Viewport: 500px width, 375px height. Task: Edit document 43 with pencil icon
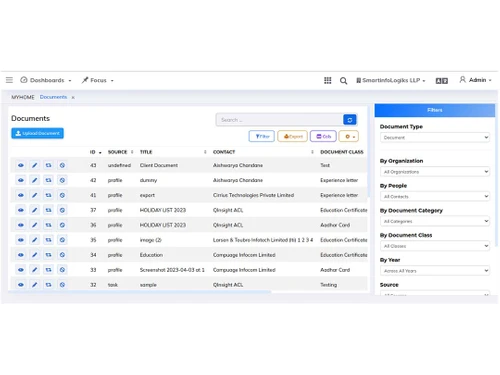click(35, 165)
